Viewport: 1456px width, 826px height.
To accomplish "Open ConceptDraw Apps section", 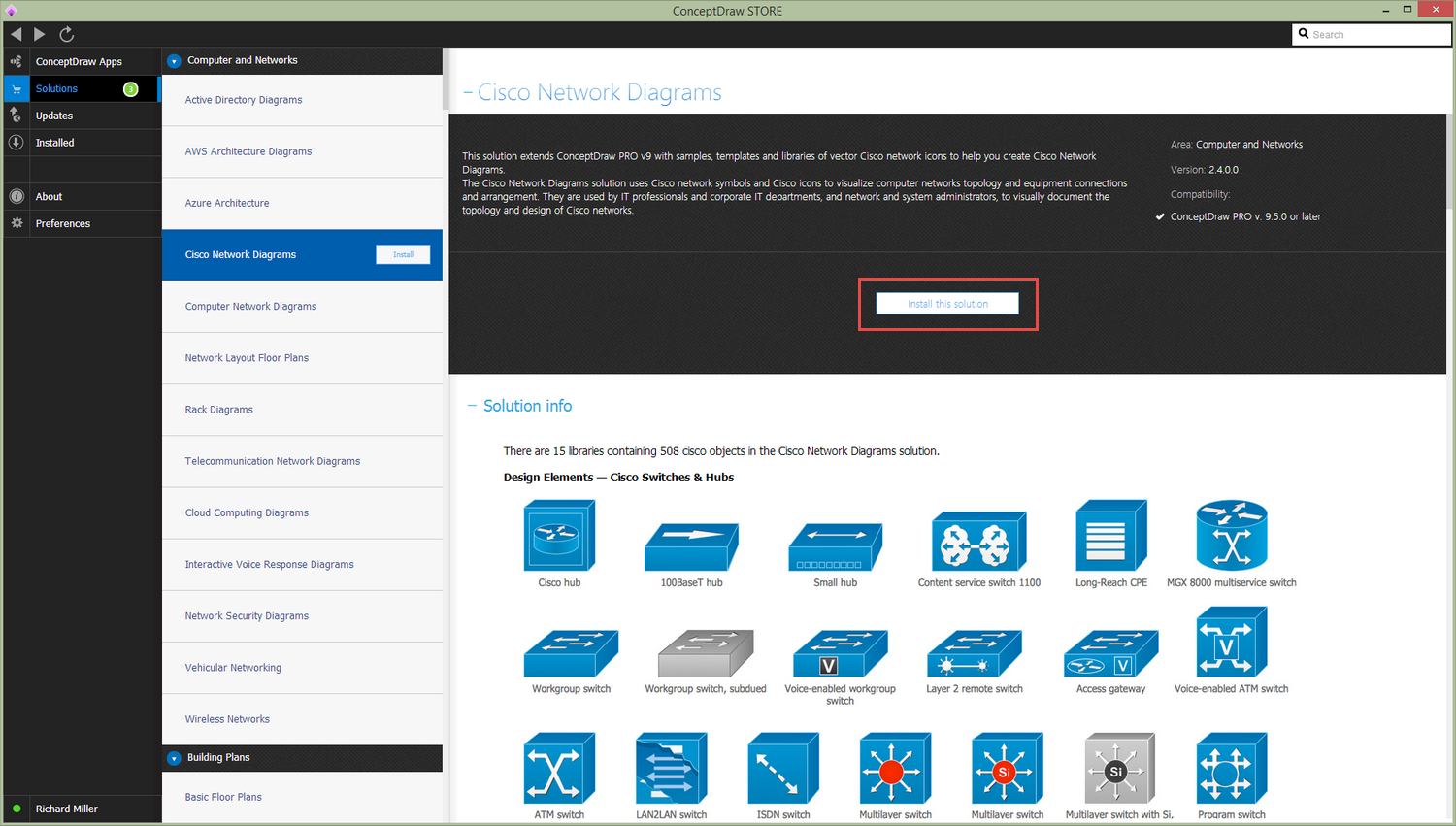I will 82,61.
